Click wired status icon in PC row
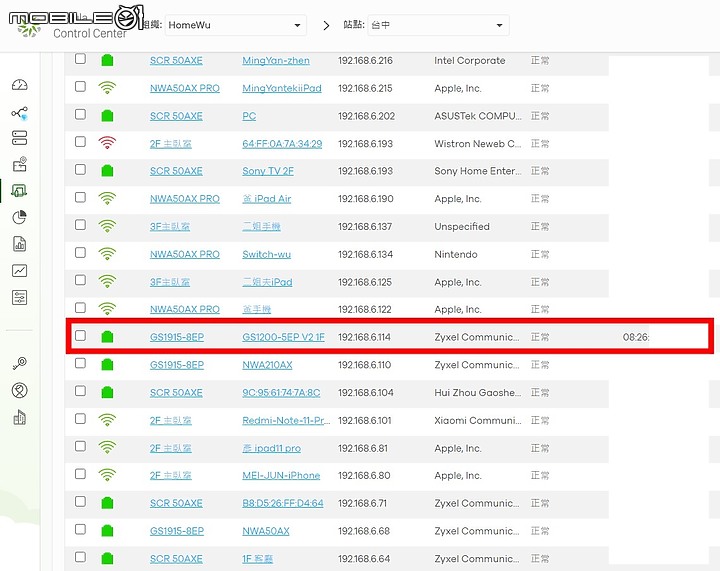This screenshot has width=720, height=571. pos(107,116)
